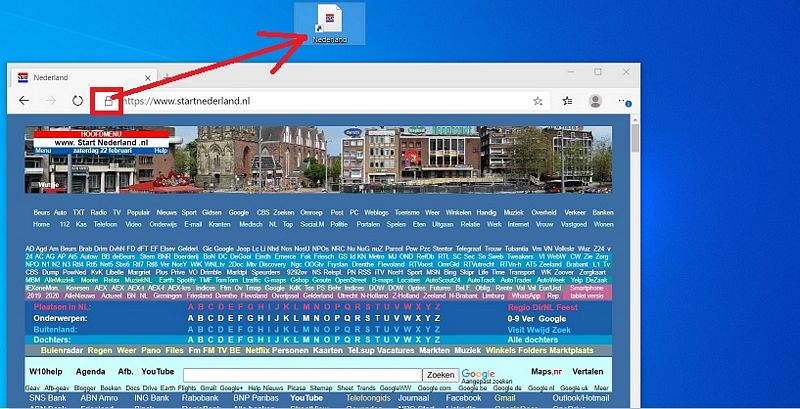Click the browser Back arrow
Image resolution: width=800 pixels, height=409 pixels.
tap(24, 101)
